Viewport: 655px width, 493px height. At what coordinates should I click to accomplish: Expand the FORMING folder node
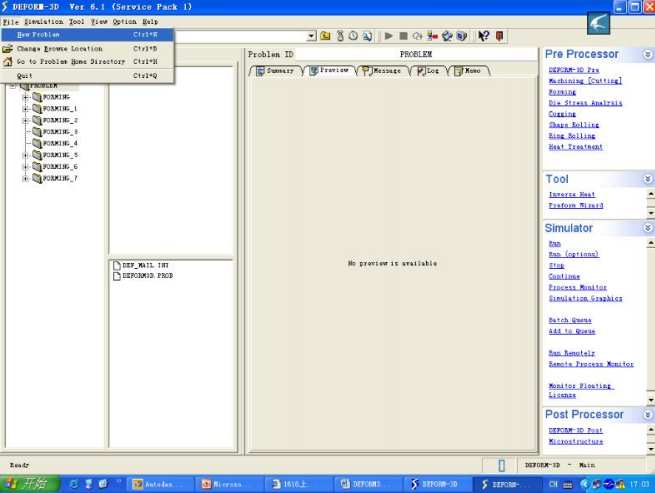tap(25, 97)
